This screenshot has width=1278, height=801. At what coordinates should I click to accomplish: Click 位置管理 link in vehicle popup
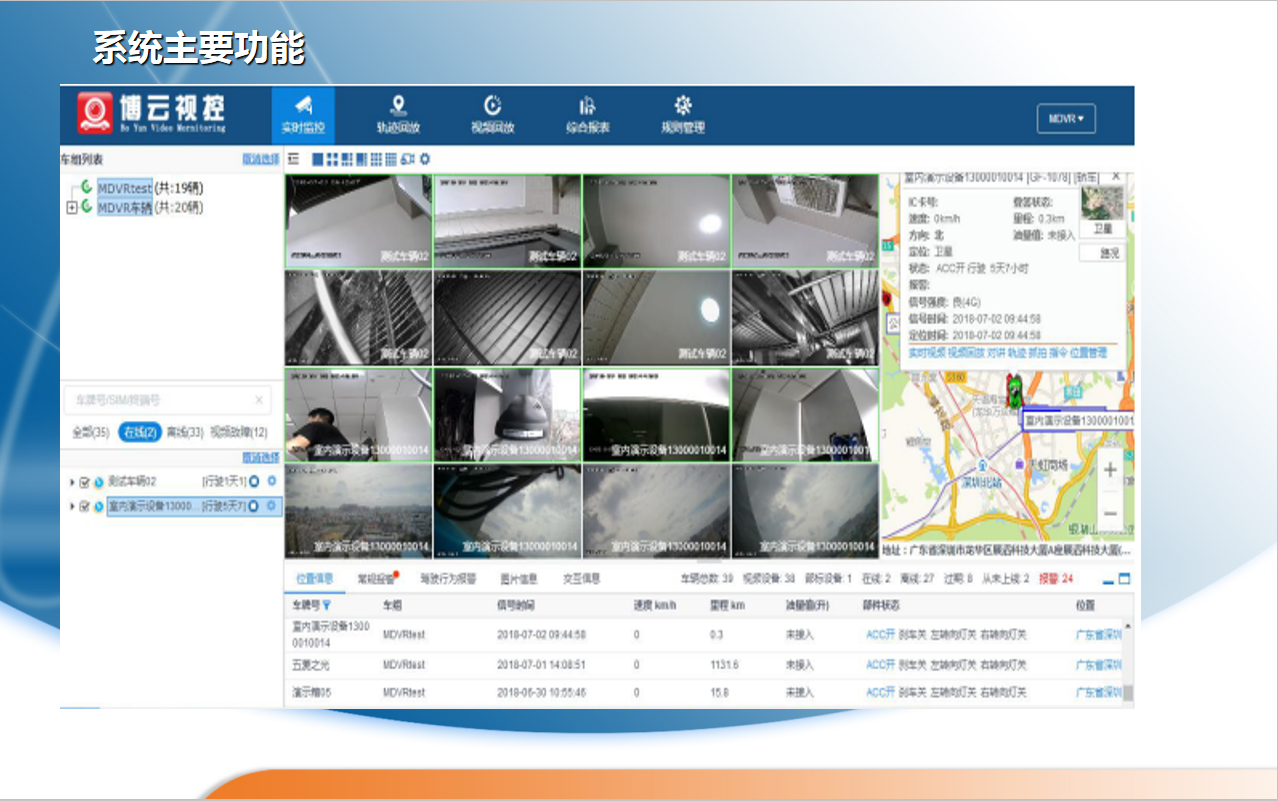[x=1088, y=353]
